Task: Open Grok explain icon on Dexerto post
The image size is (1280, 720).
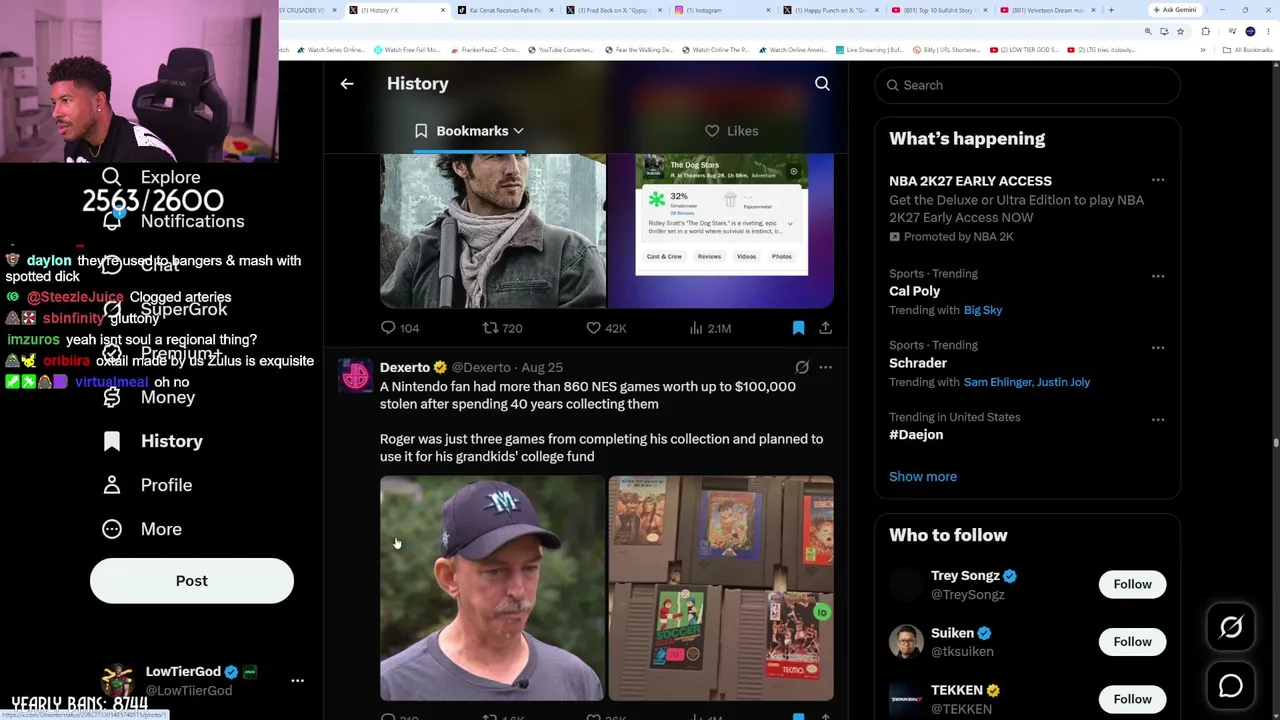Action: point(802,367)
